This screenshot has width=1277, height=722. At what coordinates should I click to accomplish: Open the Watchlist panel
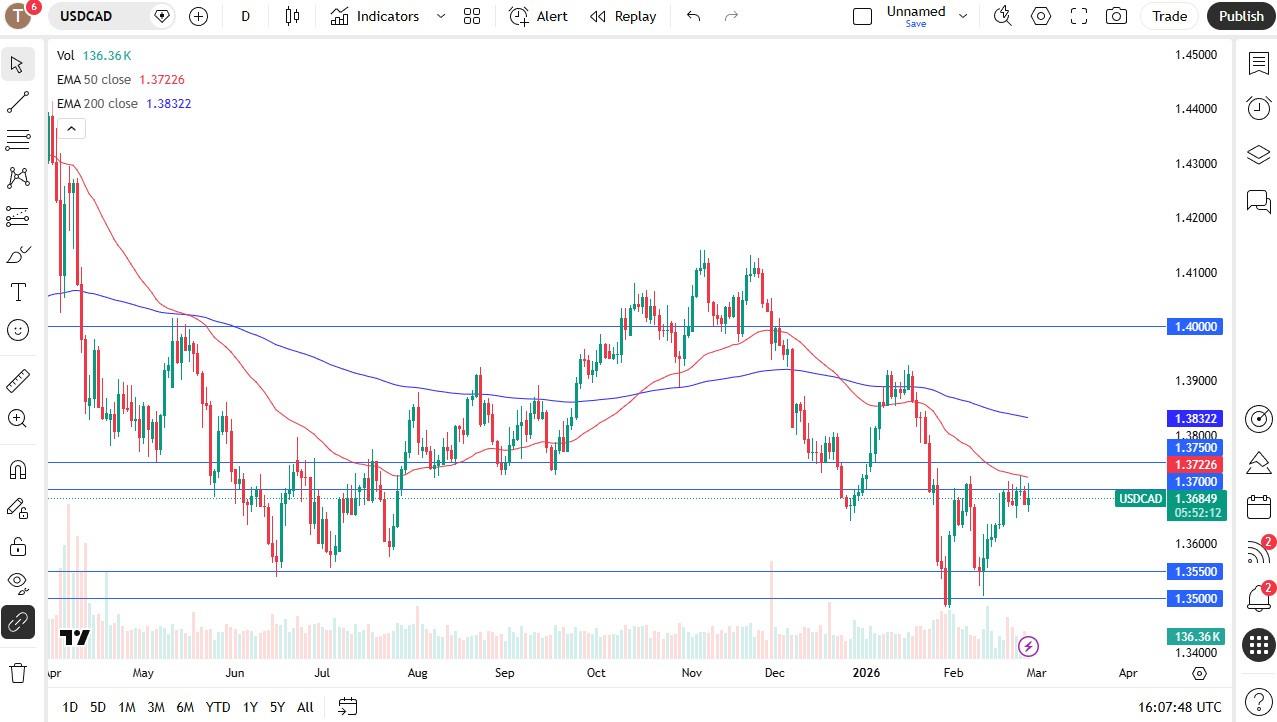click(1258, 63)
